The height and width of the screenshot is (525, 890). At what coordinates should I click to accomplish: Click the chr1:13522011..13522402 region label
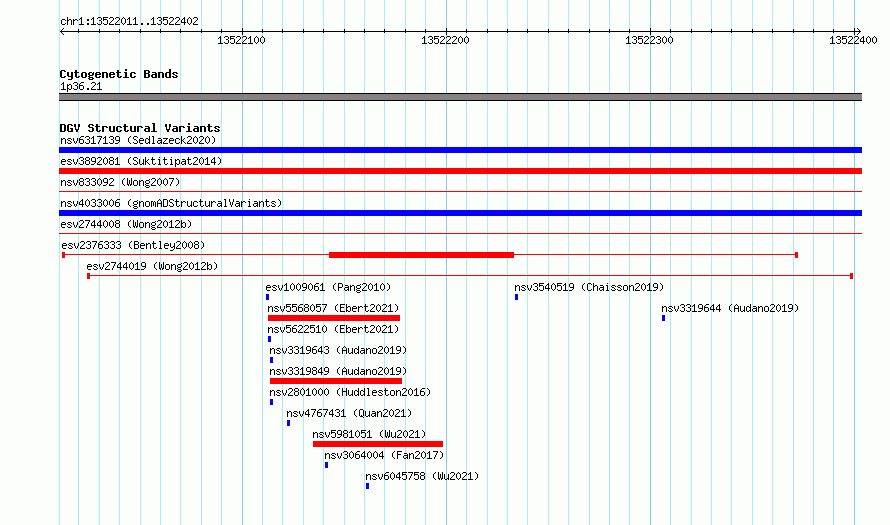click(129, 22)
